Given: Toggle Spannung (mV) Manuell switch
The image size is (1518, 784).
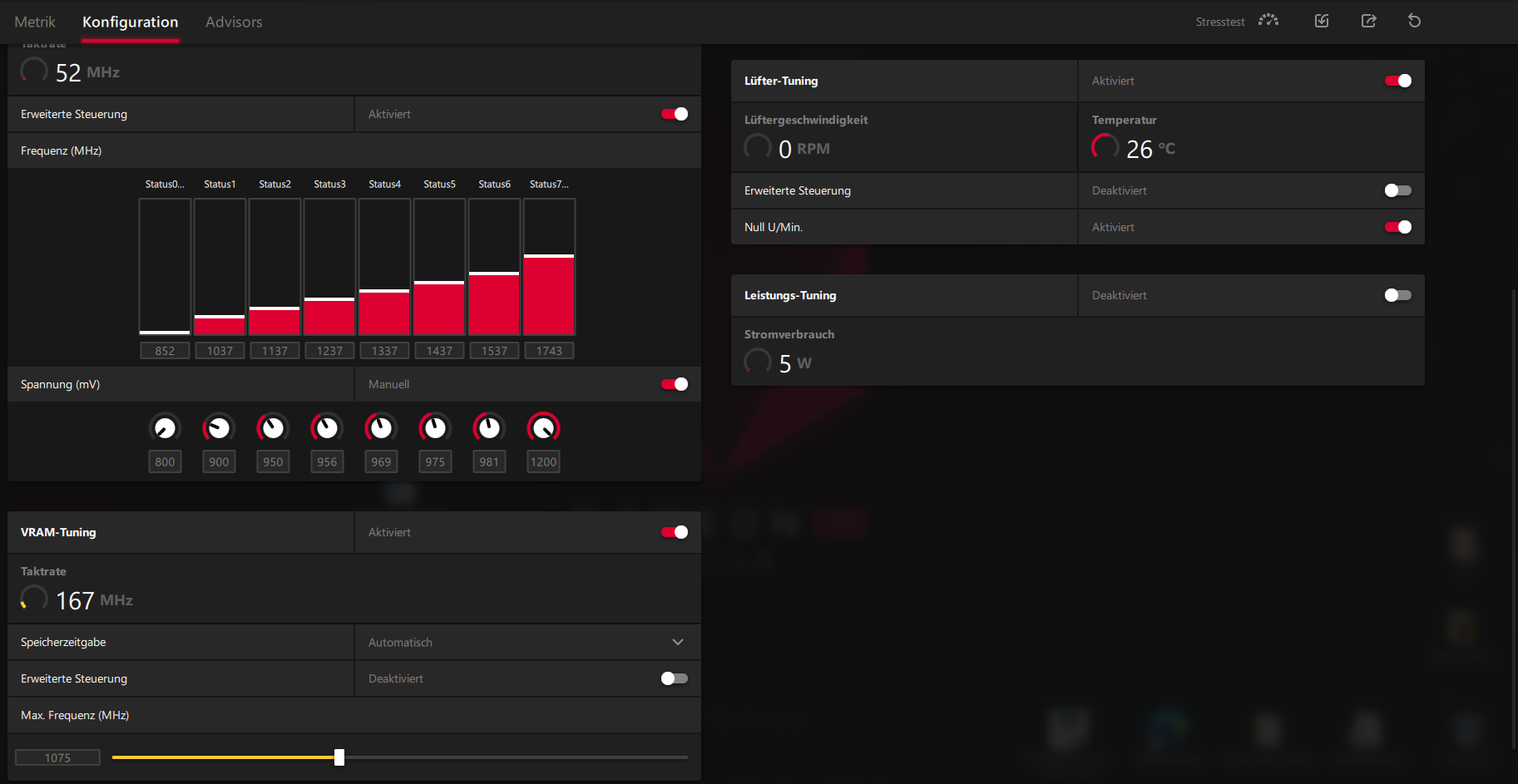Looking at the screenshot, I should pos(675,384).
